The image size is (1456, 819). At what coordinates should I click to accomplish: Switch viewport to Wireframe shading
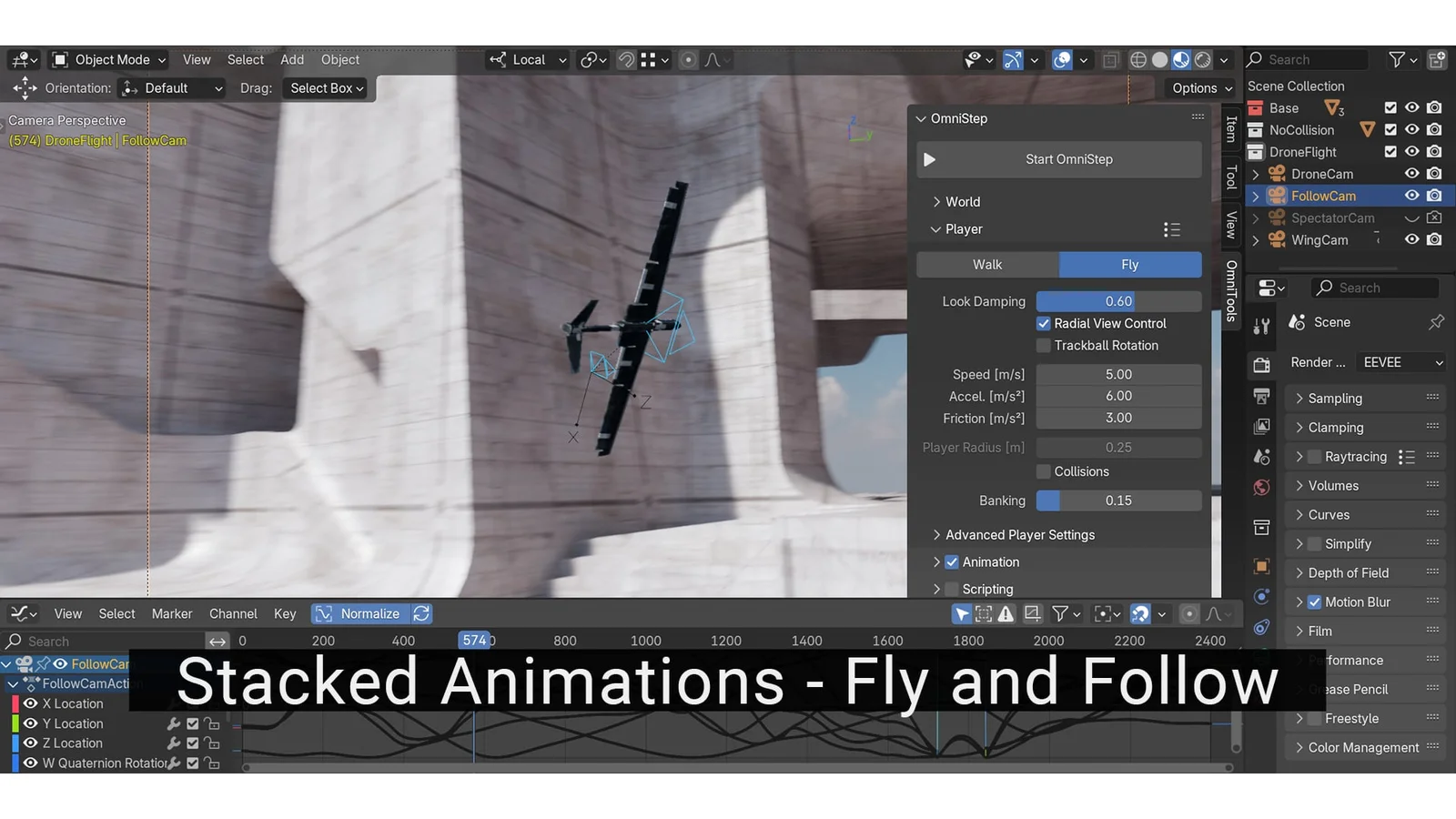coord(1140,59)
